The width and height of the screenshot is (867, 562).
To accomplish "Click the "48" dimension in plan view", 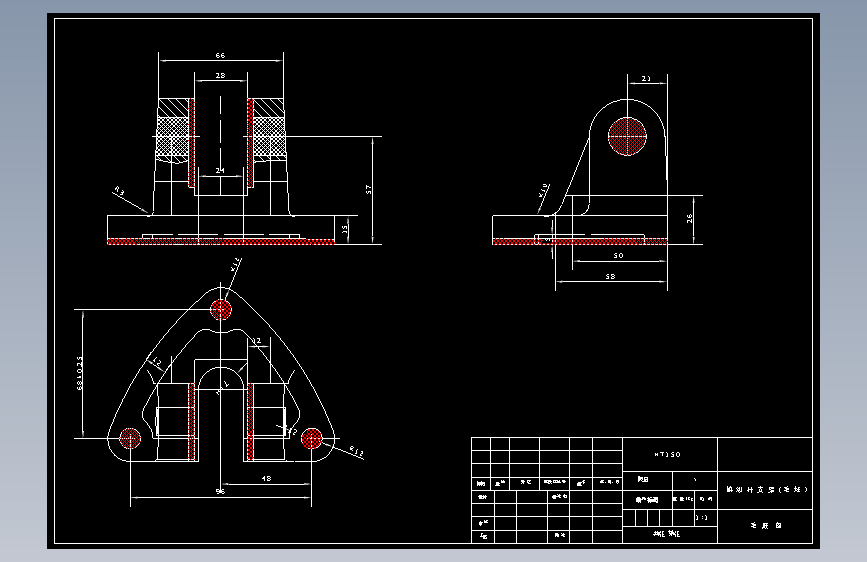I will [x=266, y=478].
